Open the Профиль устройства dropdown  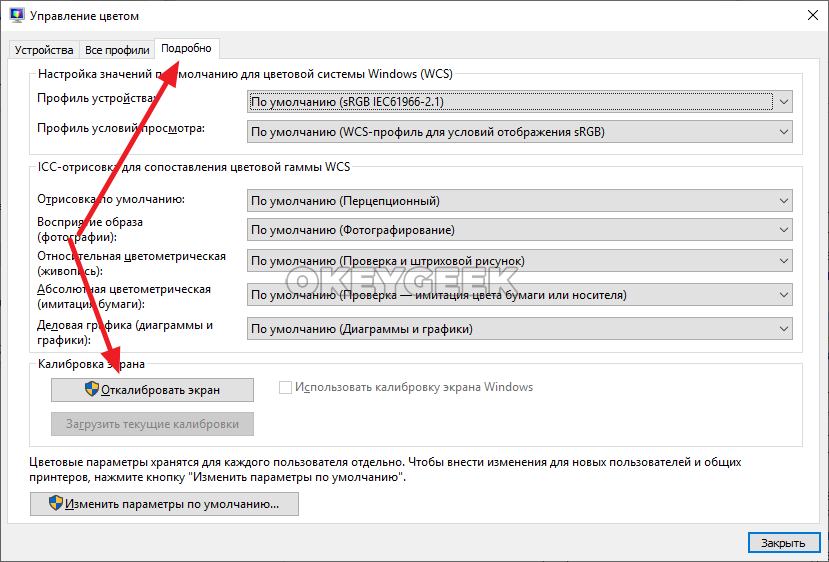[x=519, y=101]
